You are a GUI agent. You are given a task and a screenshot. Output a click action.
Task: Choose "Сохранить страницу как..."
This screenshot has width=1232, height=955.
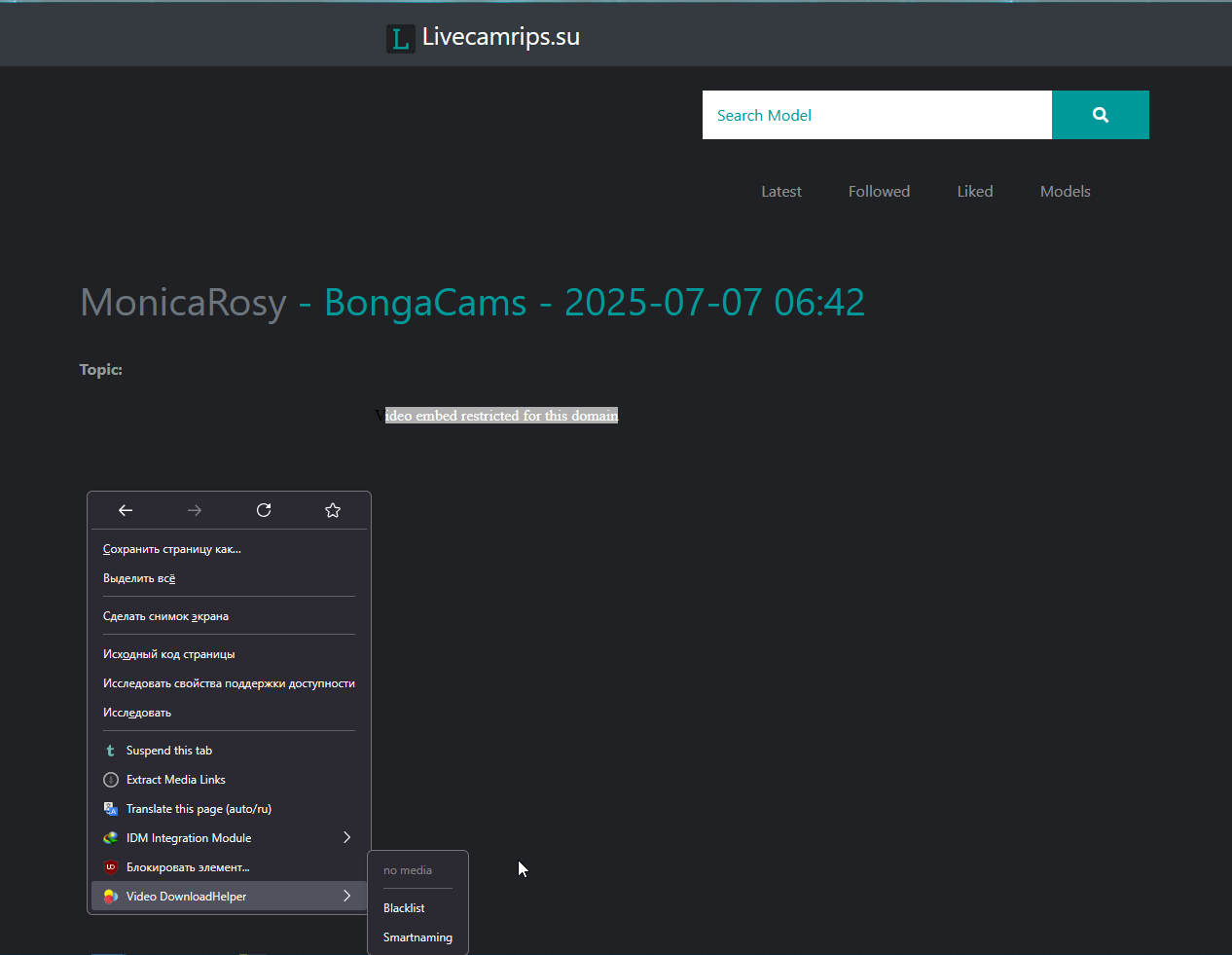[x=229, y=549]
